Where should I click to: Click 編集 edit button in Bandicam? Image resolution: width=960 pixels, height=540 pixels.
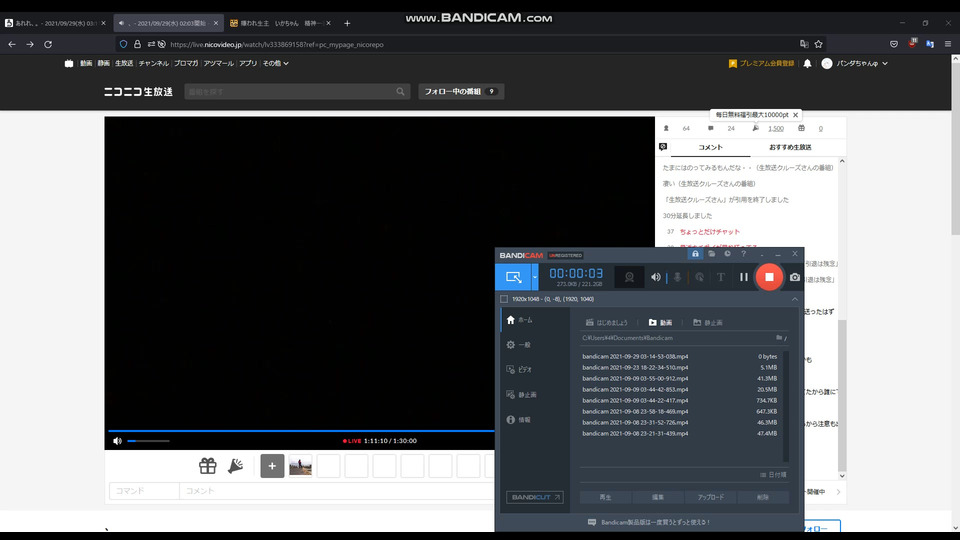[x=658, y=497]
